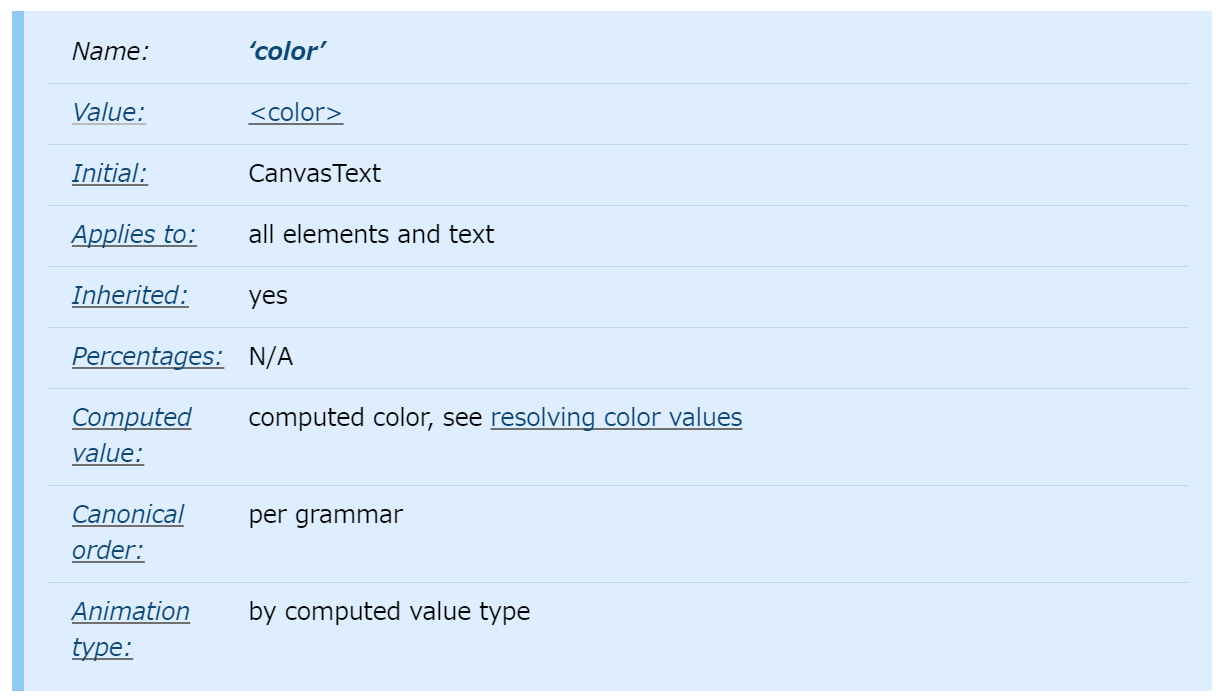Click the 'color' property definition name
The height and width of the screenshot is (700, 1223).
(x=287, y=52)
